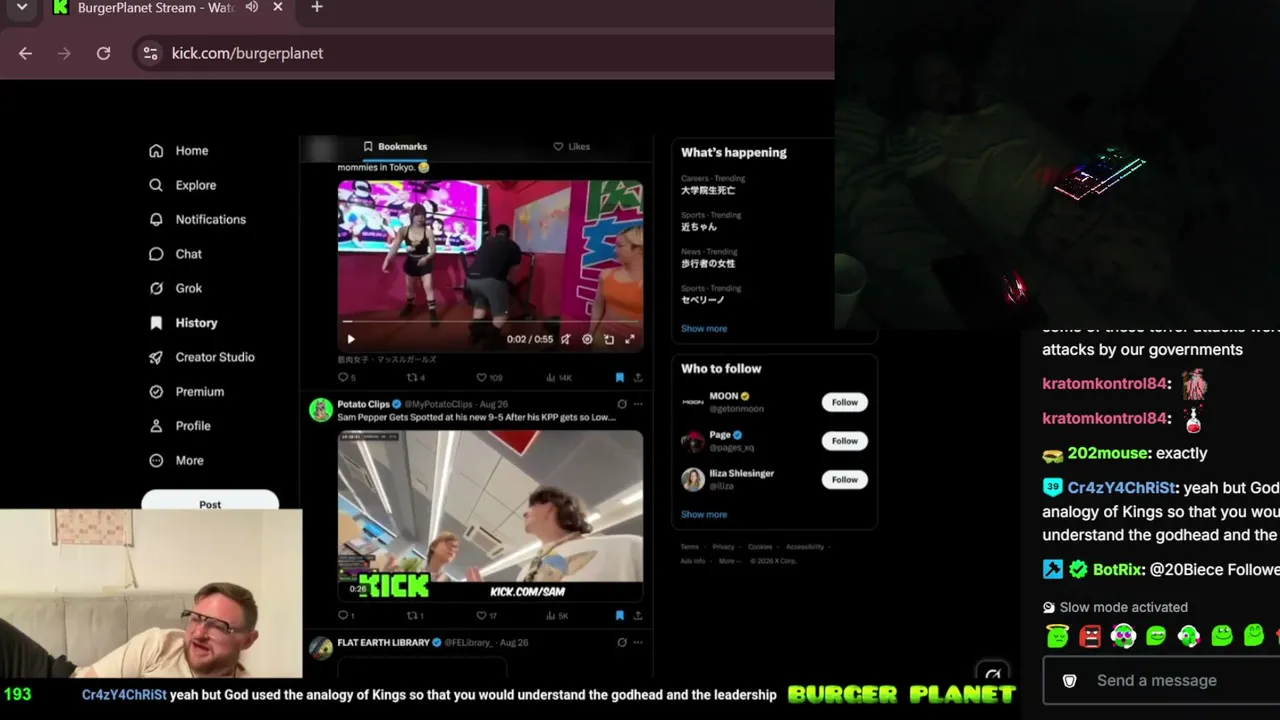Insert the red angry emote
Viewport: 1280px width, 720px height.
tap(1090, 635)
